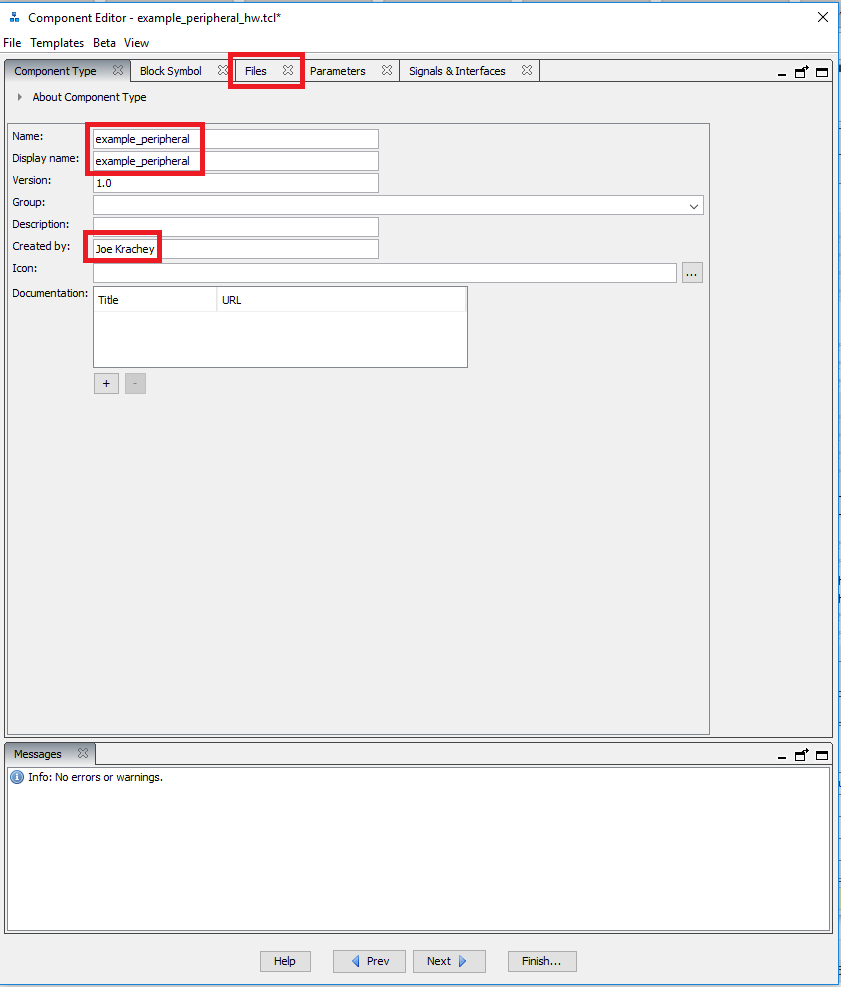Close the Component Type tab
Screen dimensions: 841x987
pos(118,71)
